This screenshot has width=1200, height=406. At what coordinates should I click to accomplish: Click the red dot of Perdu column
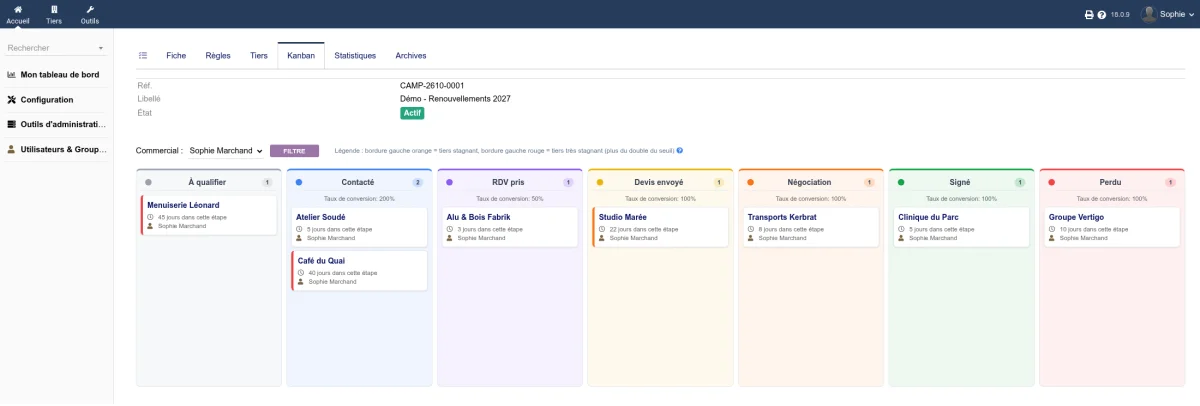click(x=1051, y=183)
